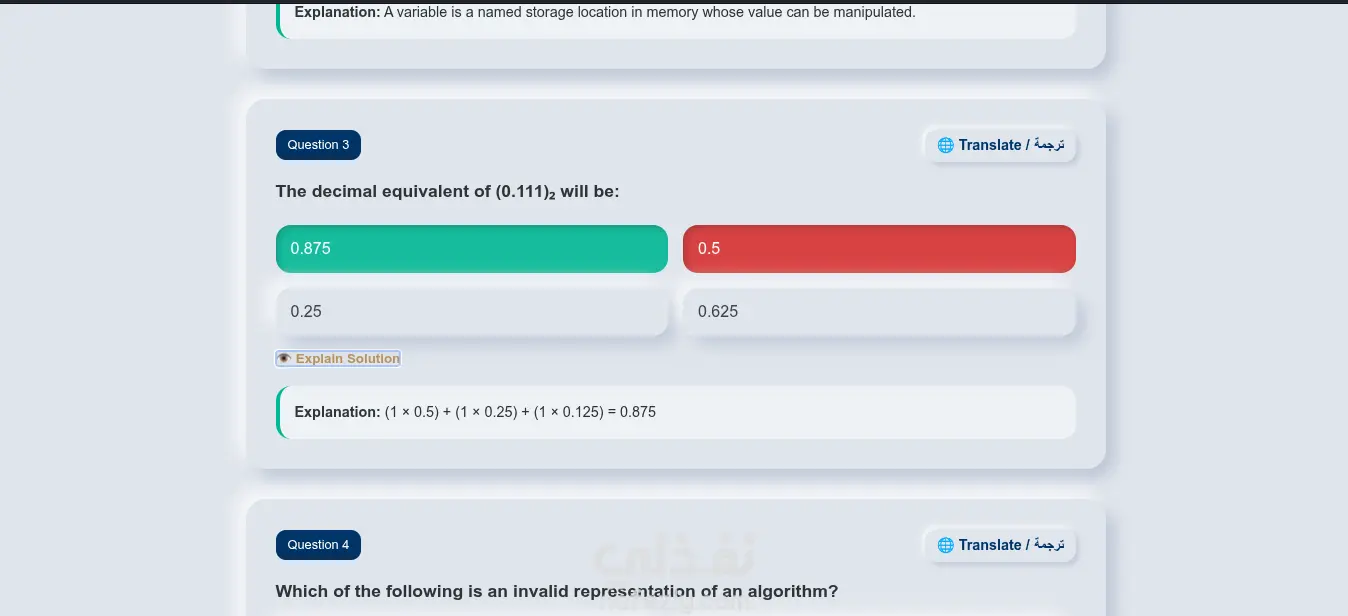Click the word 'Translate' in Question 4's button

click(990, 545)
